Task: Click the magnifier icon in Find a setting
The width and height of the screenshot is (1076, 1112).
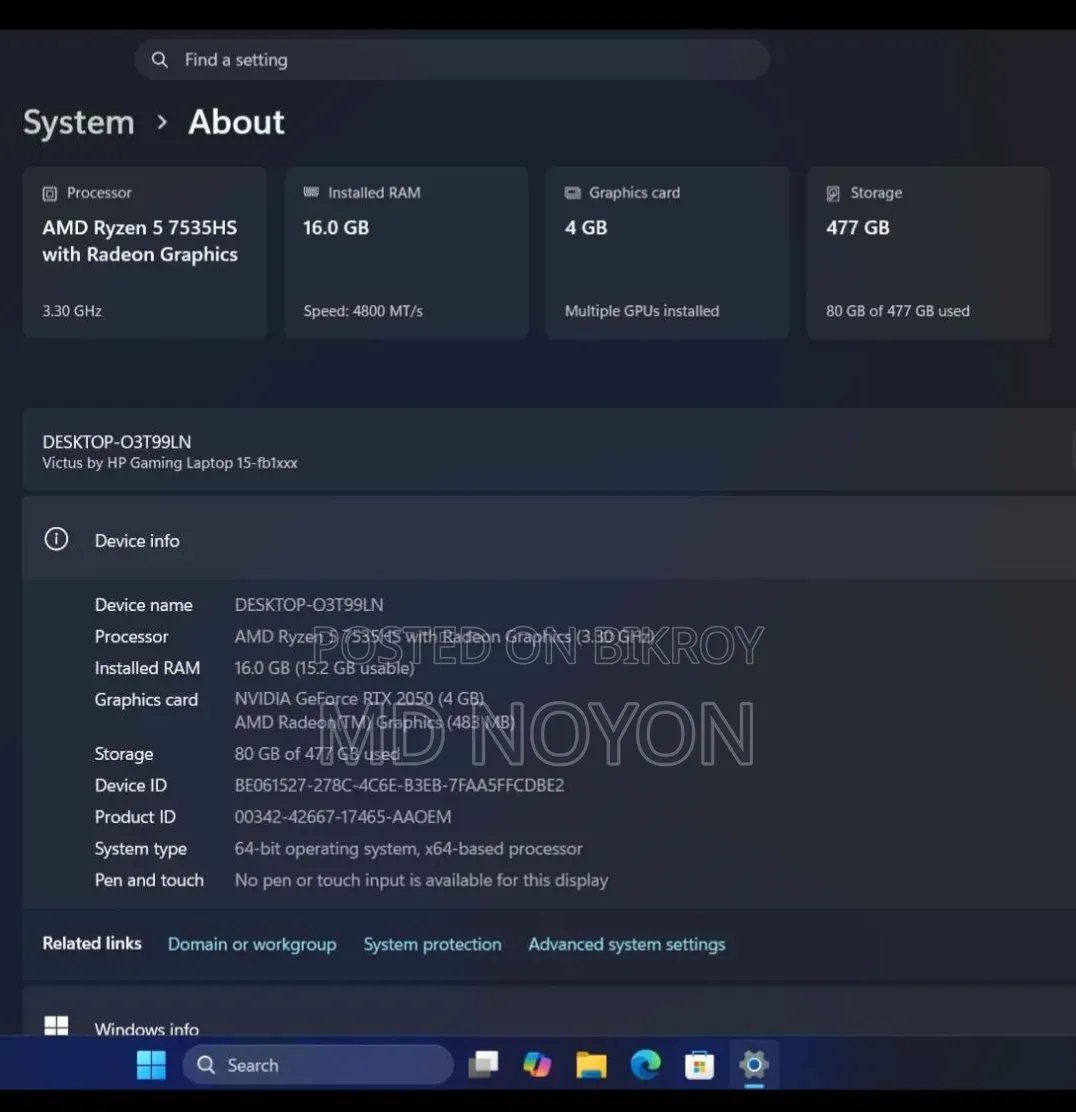Action: tap(160, 60)
